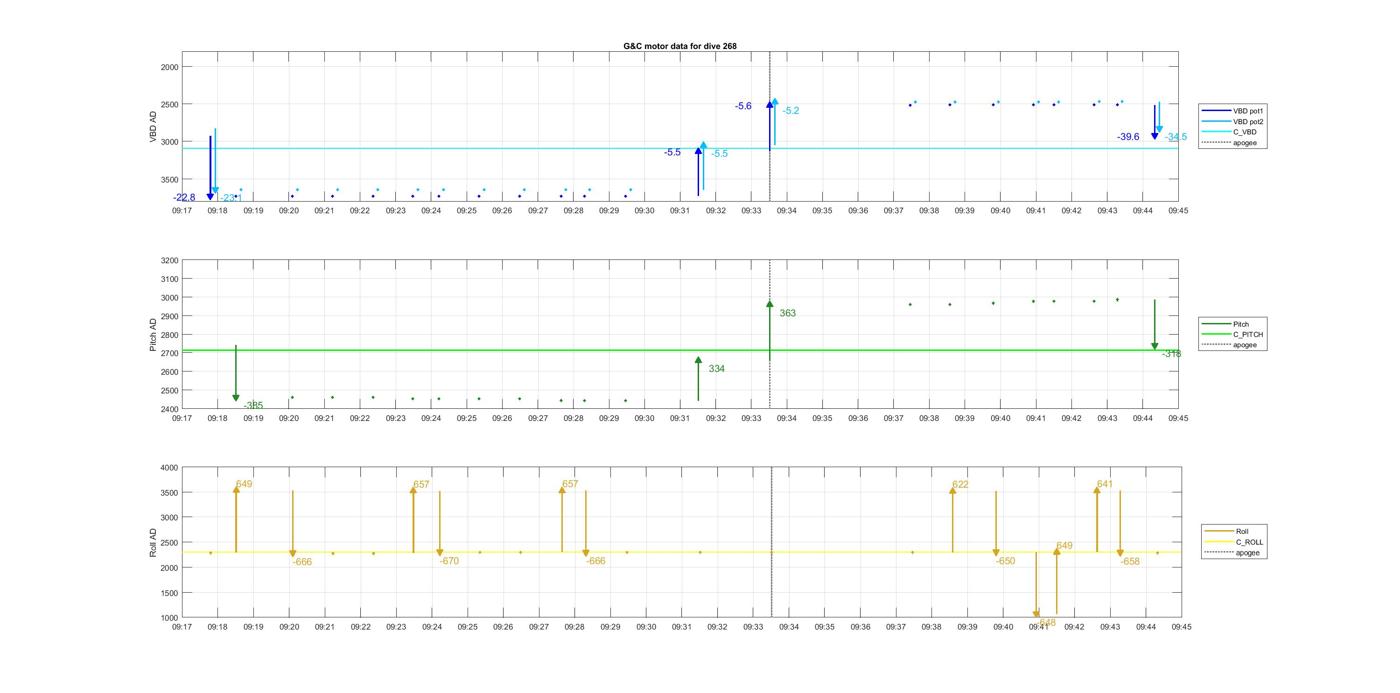Click the "VBD AD" y-axis label
The height and width of the screenshot is (693, 1400).
pyautogui.click(x=154, y=127)
